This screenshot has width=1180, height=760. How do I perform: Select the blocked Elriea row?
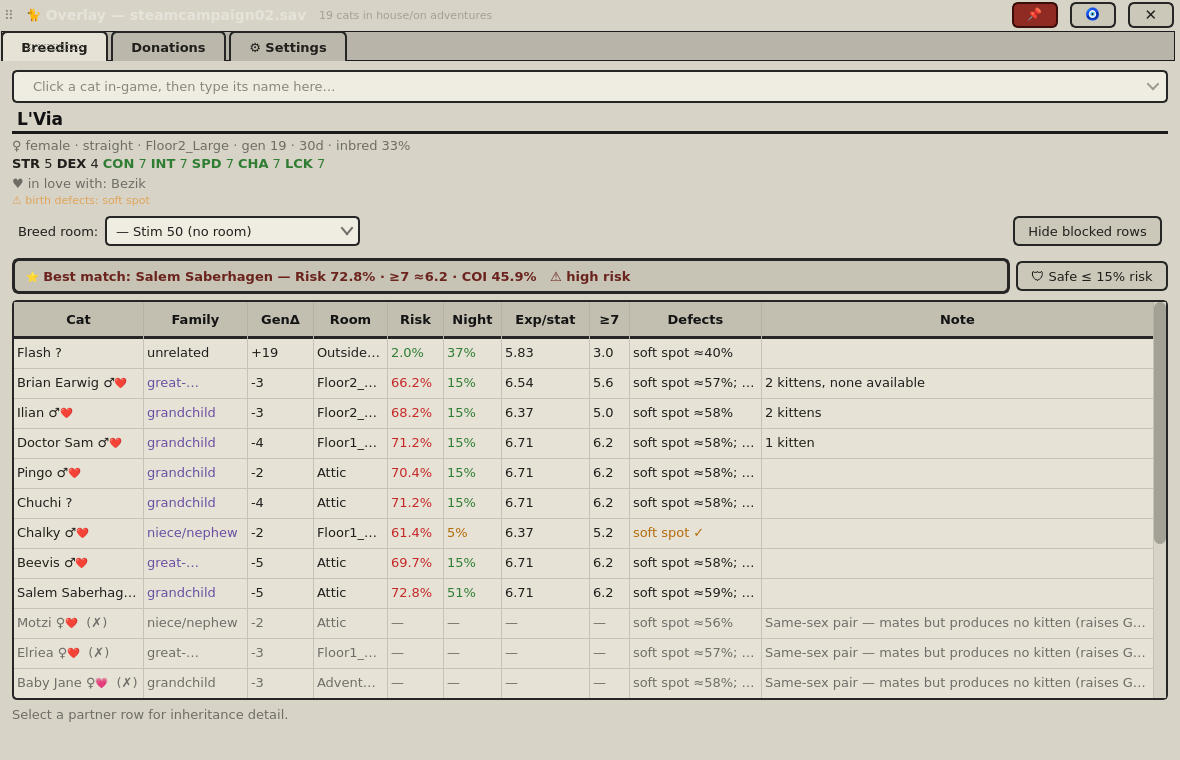tap(583, 653)
